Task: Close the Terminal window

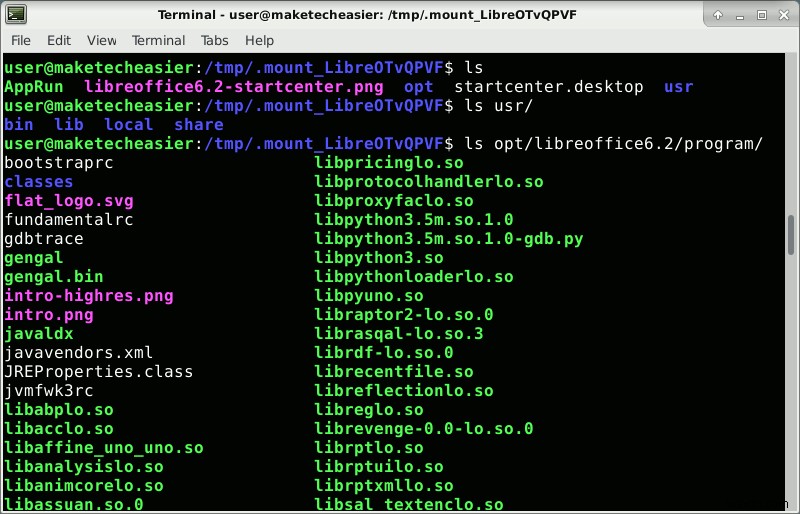Action: (784, 15)
